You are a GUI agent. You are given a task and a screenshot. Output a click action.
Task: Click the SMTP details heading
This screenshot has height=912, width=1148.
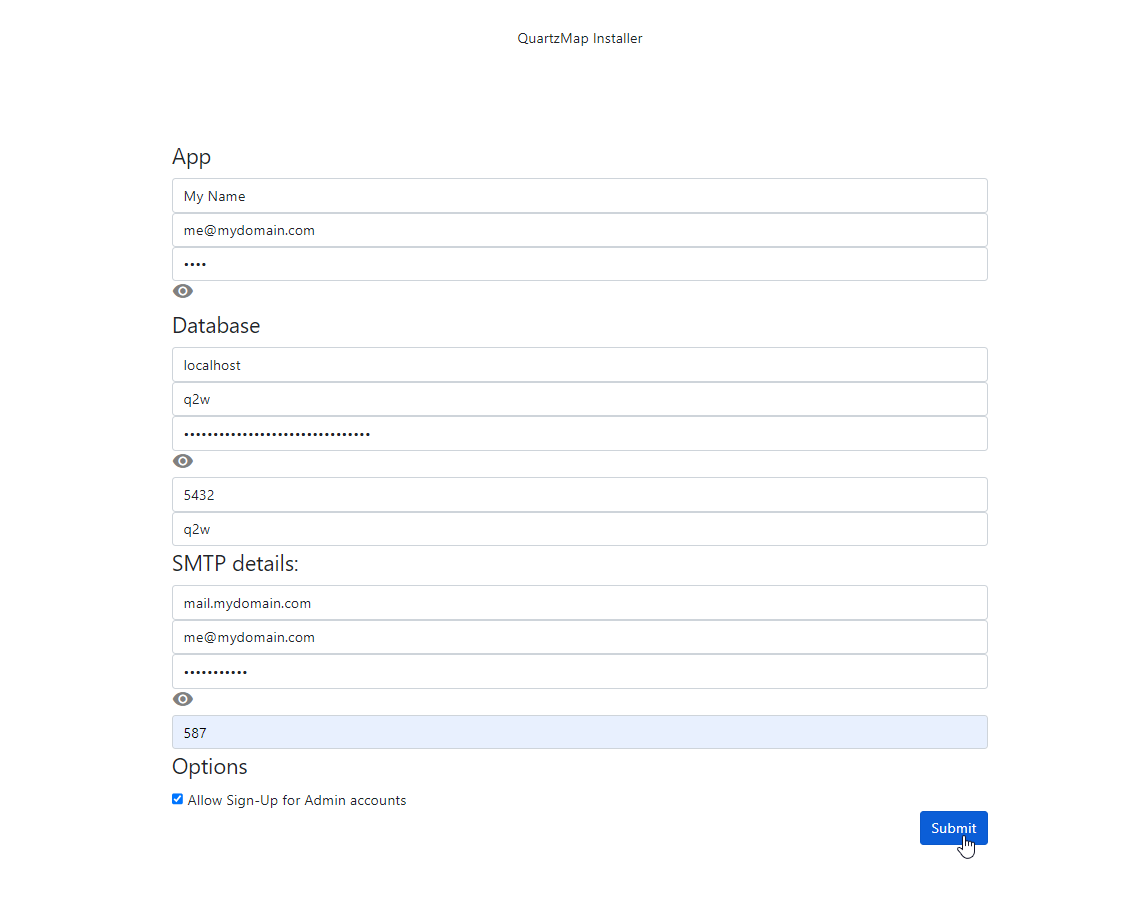coord(235,564)
